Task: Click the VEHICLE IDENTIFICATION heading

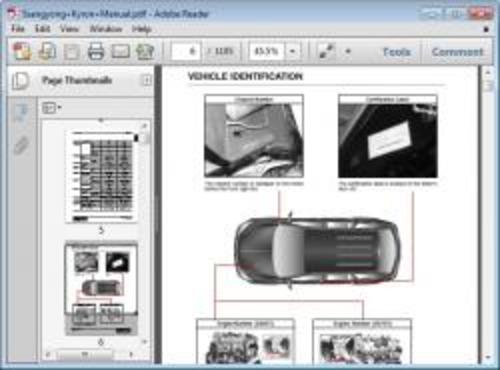Action: (245, 76)
